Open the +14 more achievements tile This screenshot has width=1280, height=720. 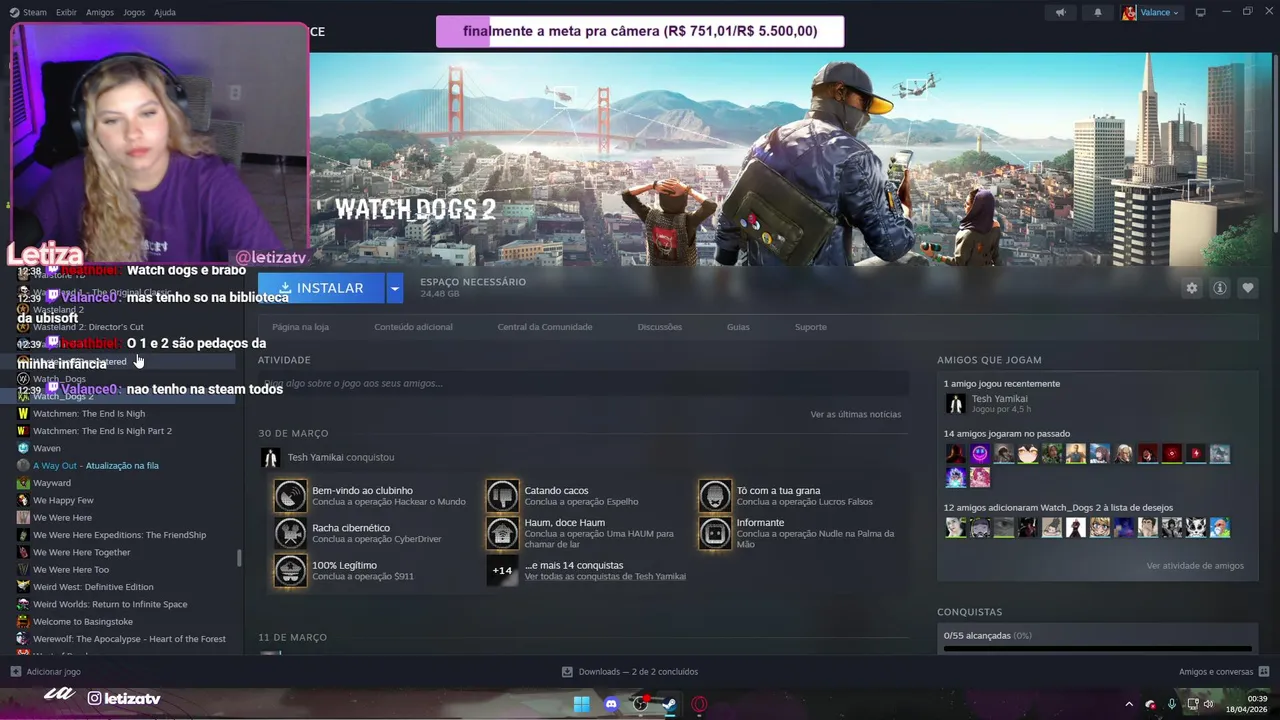tap(502, 570)
